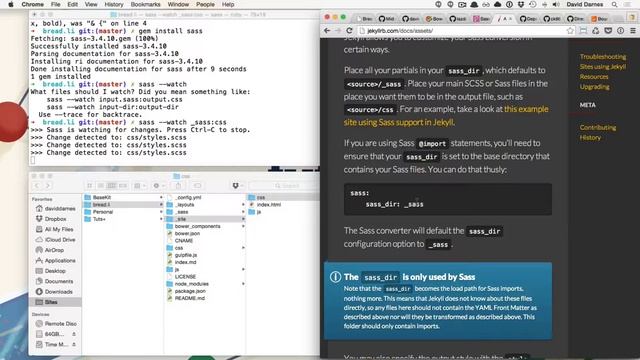This screenshot has width=640, height=360.
Task: Go back in Finder window
Action: pos(37,186)
